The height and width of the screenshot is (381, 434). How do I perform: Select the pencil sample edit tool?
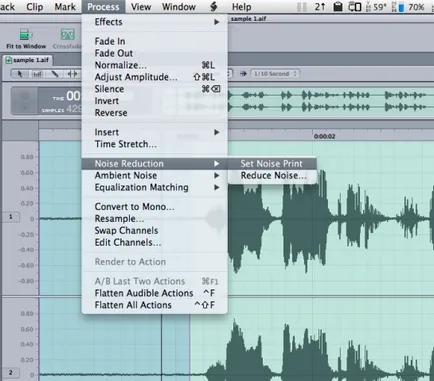click(55, 74)
